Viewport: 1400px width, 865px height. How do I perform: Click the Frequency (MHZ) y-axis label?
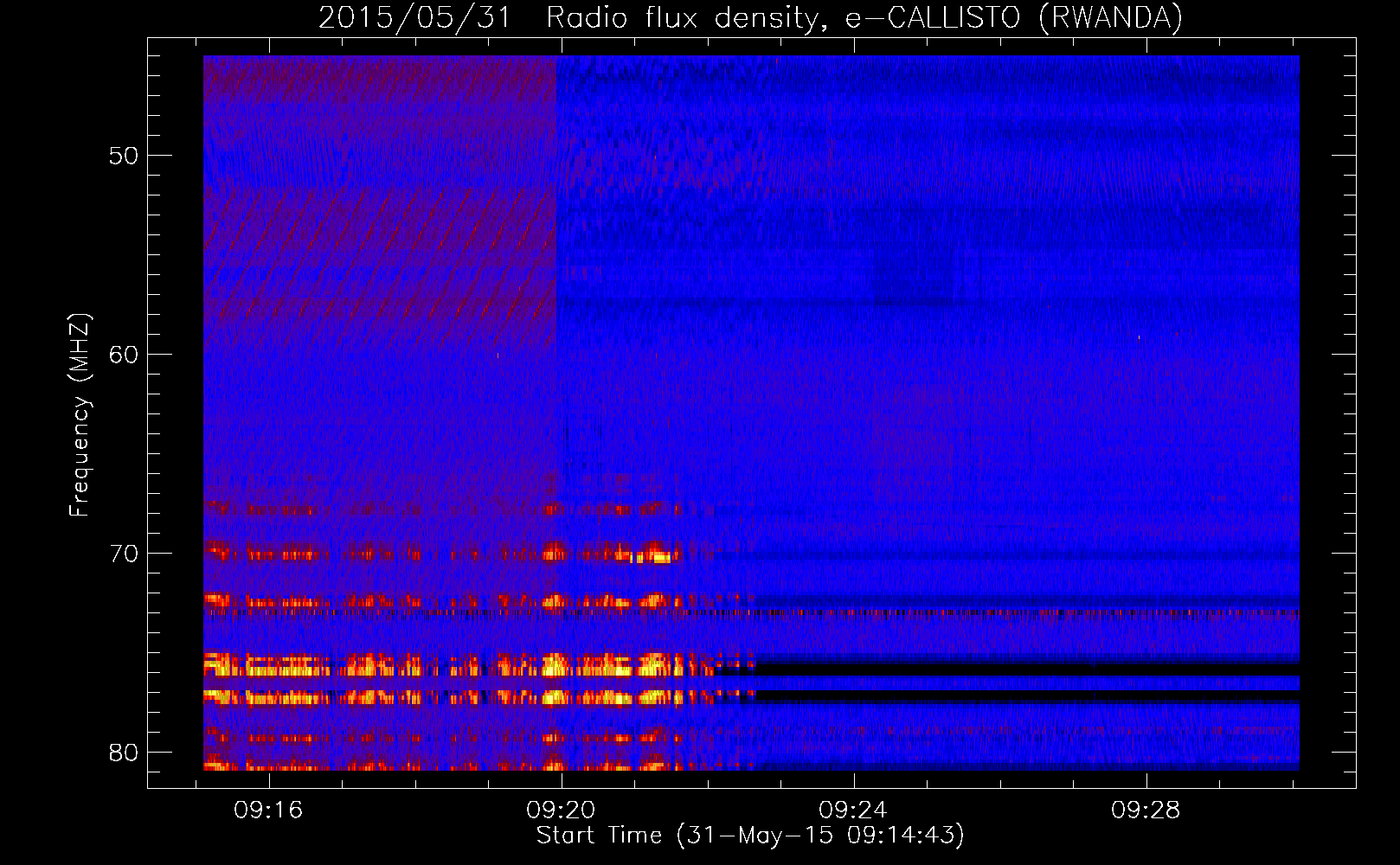[x=79, y=415]
